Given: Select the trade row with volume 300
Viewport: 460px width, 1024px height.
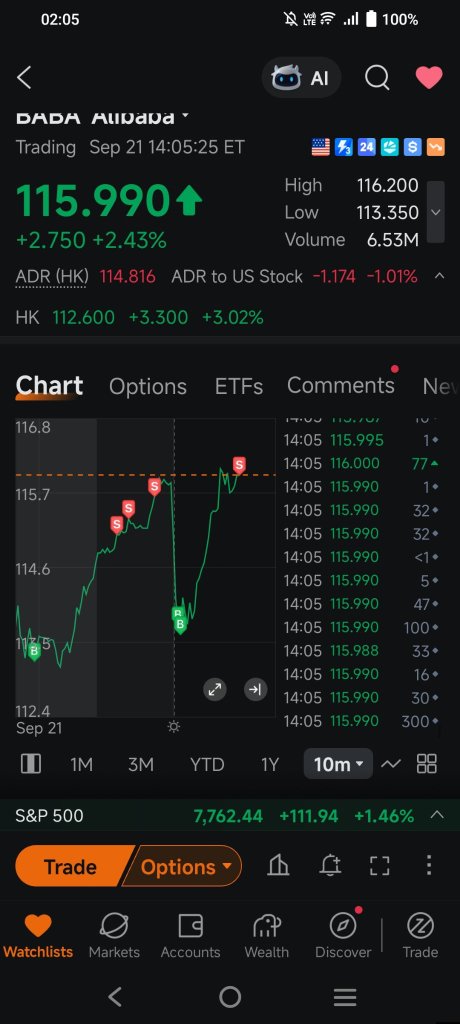Looking at the screenshot, I should pyautogui.click(x=361, y=721).
